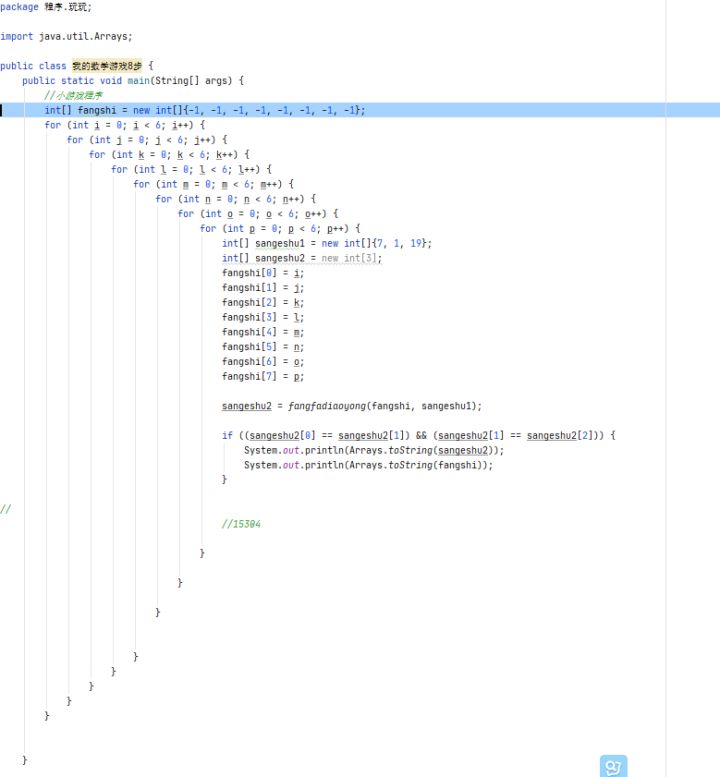
Task: Click the if condition comparing sangeshu2 elements
Action: click(418, 436)
